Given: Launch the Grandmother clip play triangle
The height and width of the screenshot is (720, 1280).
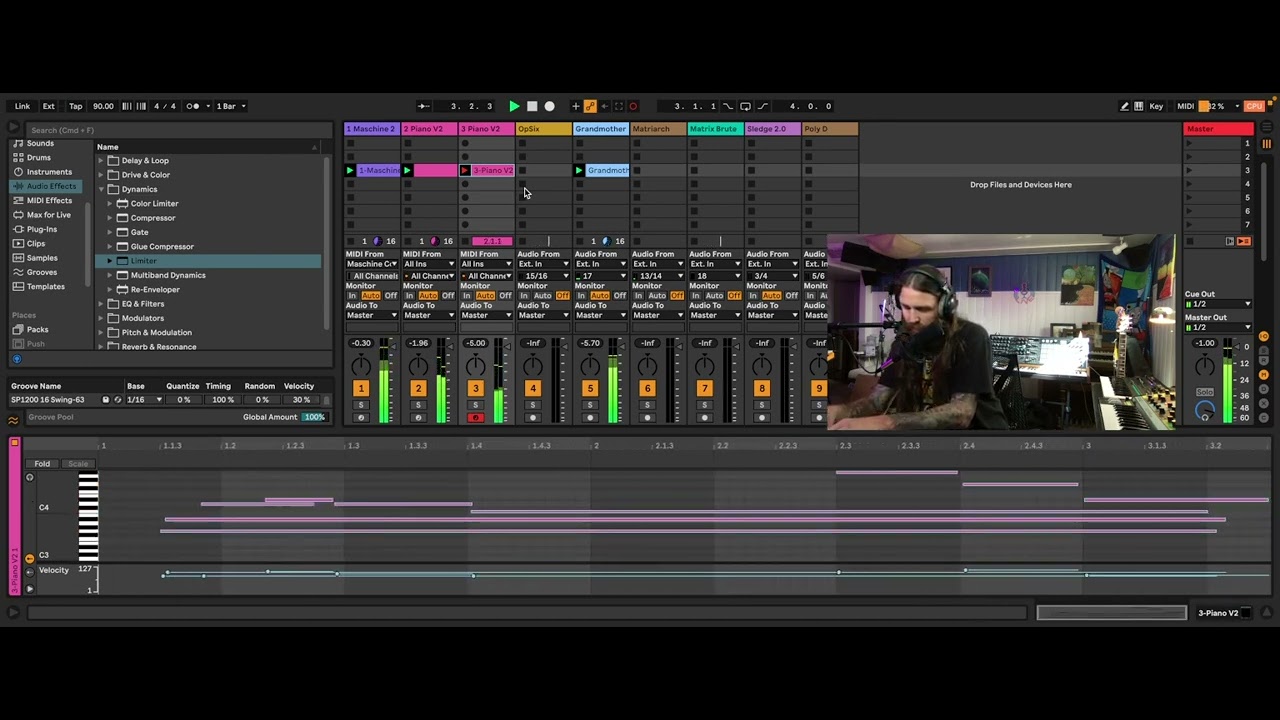Looking at the screenshot, I should pyautogui.click(x=579, y=171).
